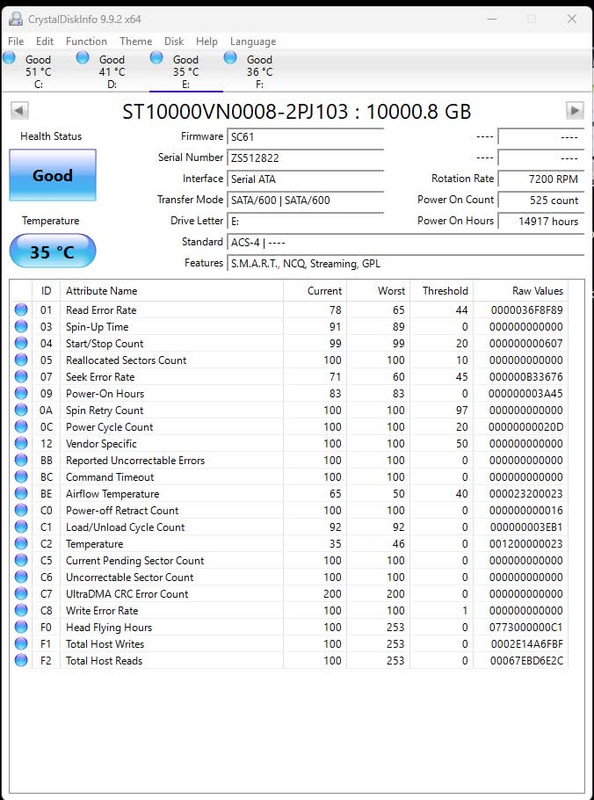Click status icon for Seek Error Rate
Screen dimensions: 594x800
(21, 377)
